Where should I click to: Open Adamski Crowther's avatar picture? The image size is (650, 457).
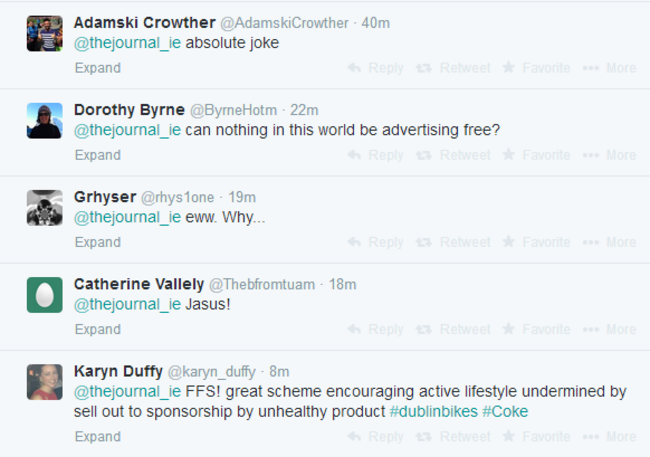(44, 33)
